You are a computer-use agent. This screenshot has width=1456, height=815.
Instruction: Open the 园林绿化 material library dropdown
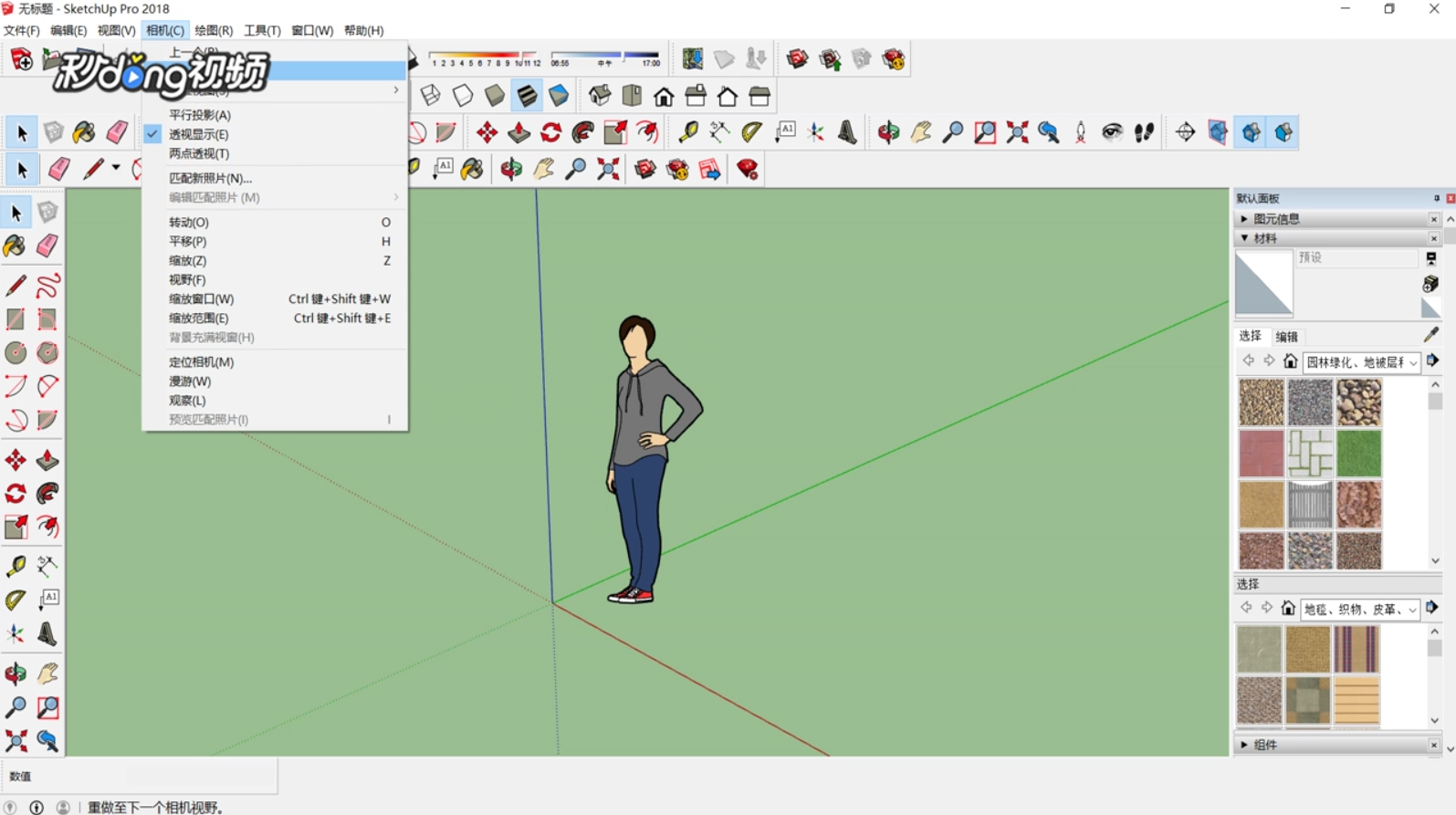[x=1361, y=362]
